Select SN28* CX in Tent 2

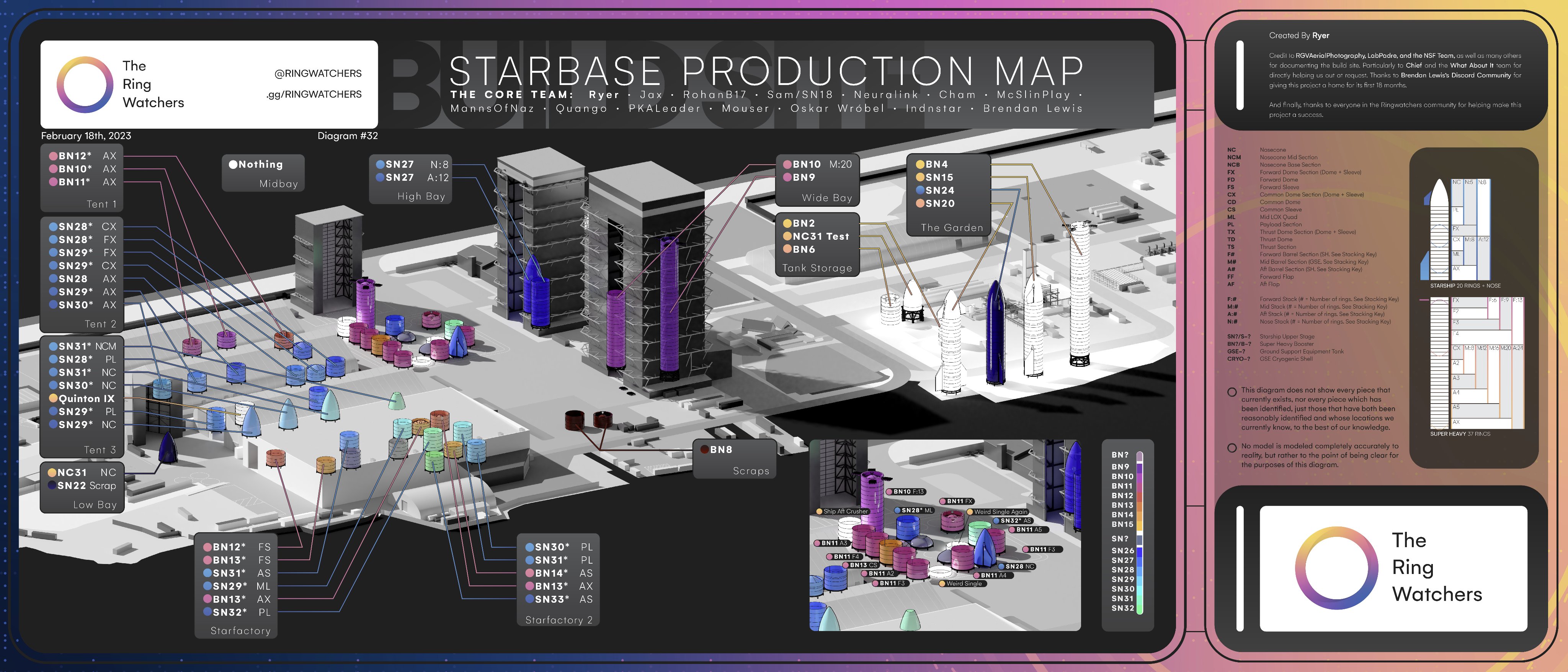point(82,226)
